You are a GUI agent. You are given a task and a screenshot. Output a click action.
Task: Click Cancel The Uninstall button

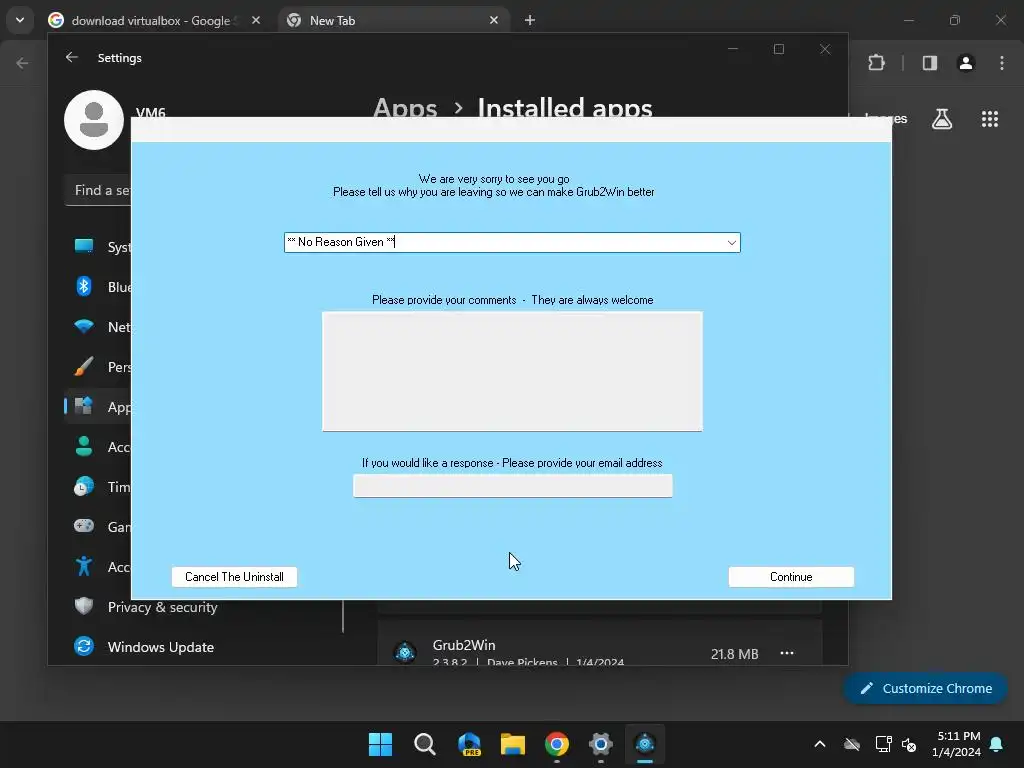pos(234,577)
